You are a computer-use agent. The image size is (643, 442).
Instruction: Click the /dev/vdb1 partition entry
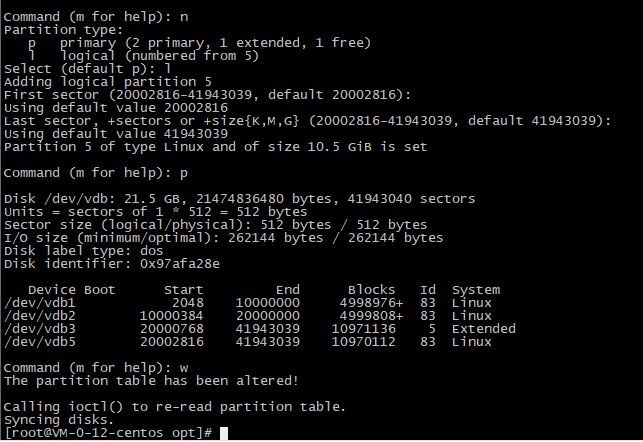tap(37, 303)
